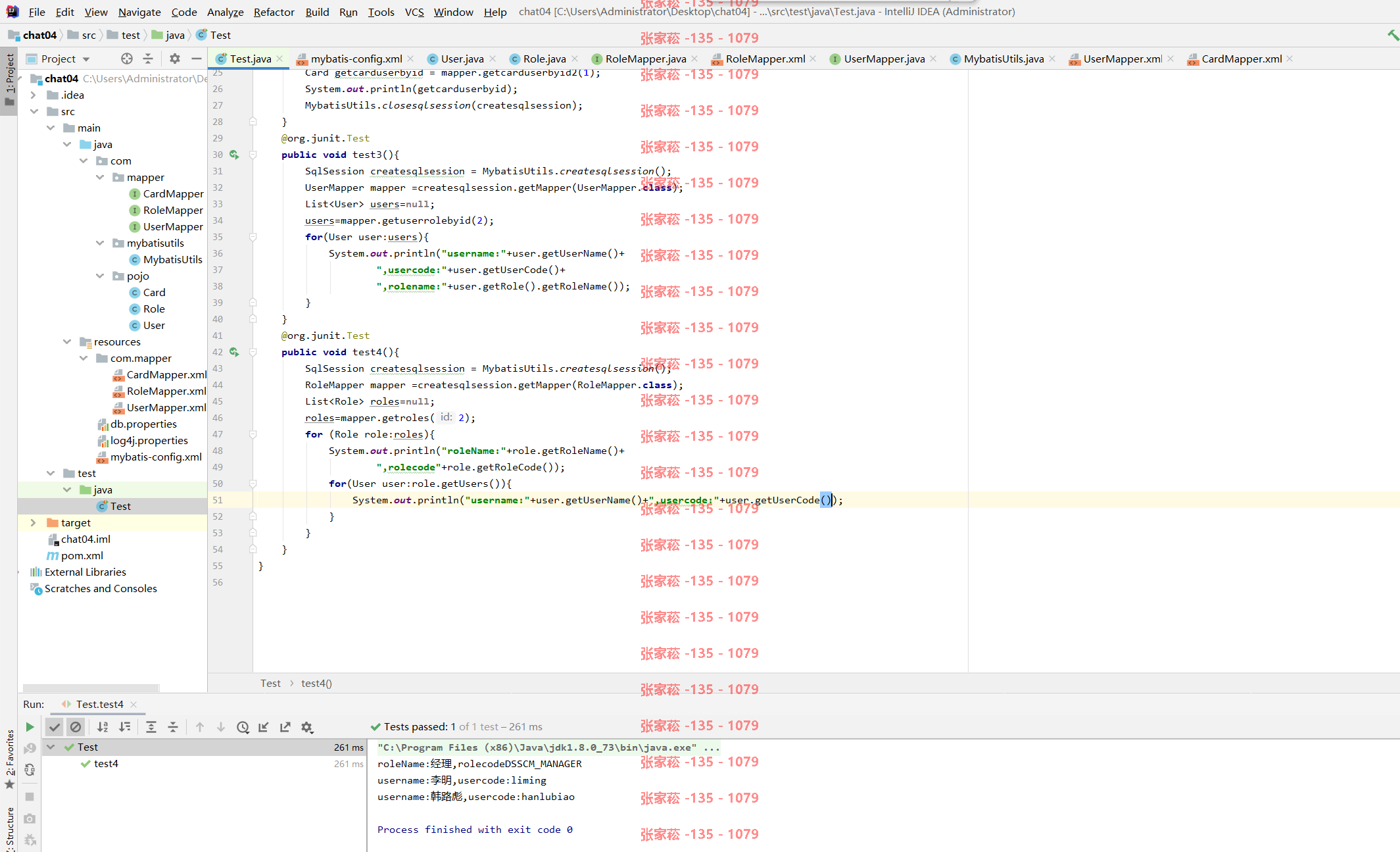The width and height of the screenshot is (1400, 852).
Task: Open test runner settings gear
Action: [x=307, y=727]
